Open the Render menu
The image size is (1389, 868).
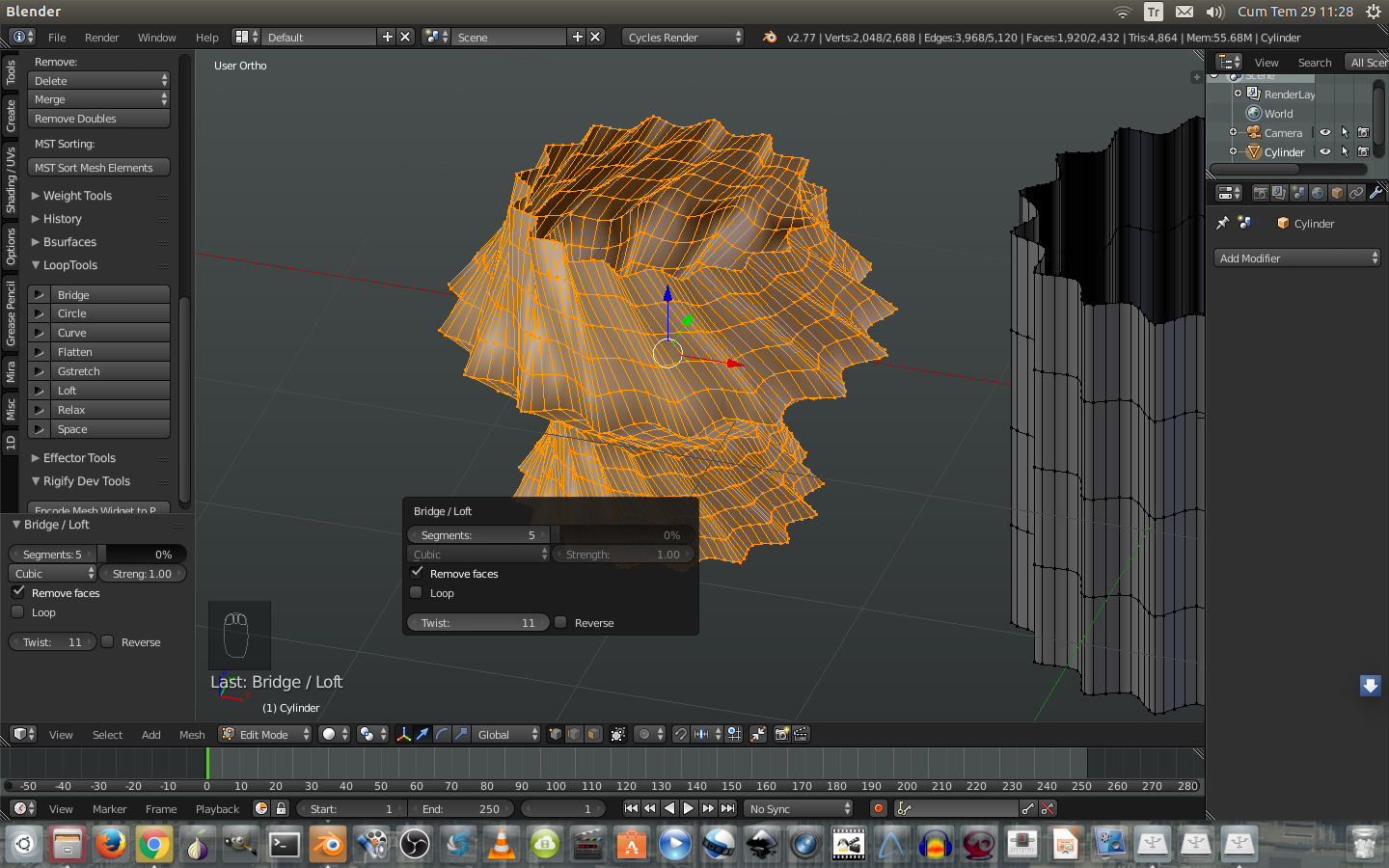click(101, 38)
